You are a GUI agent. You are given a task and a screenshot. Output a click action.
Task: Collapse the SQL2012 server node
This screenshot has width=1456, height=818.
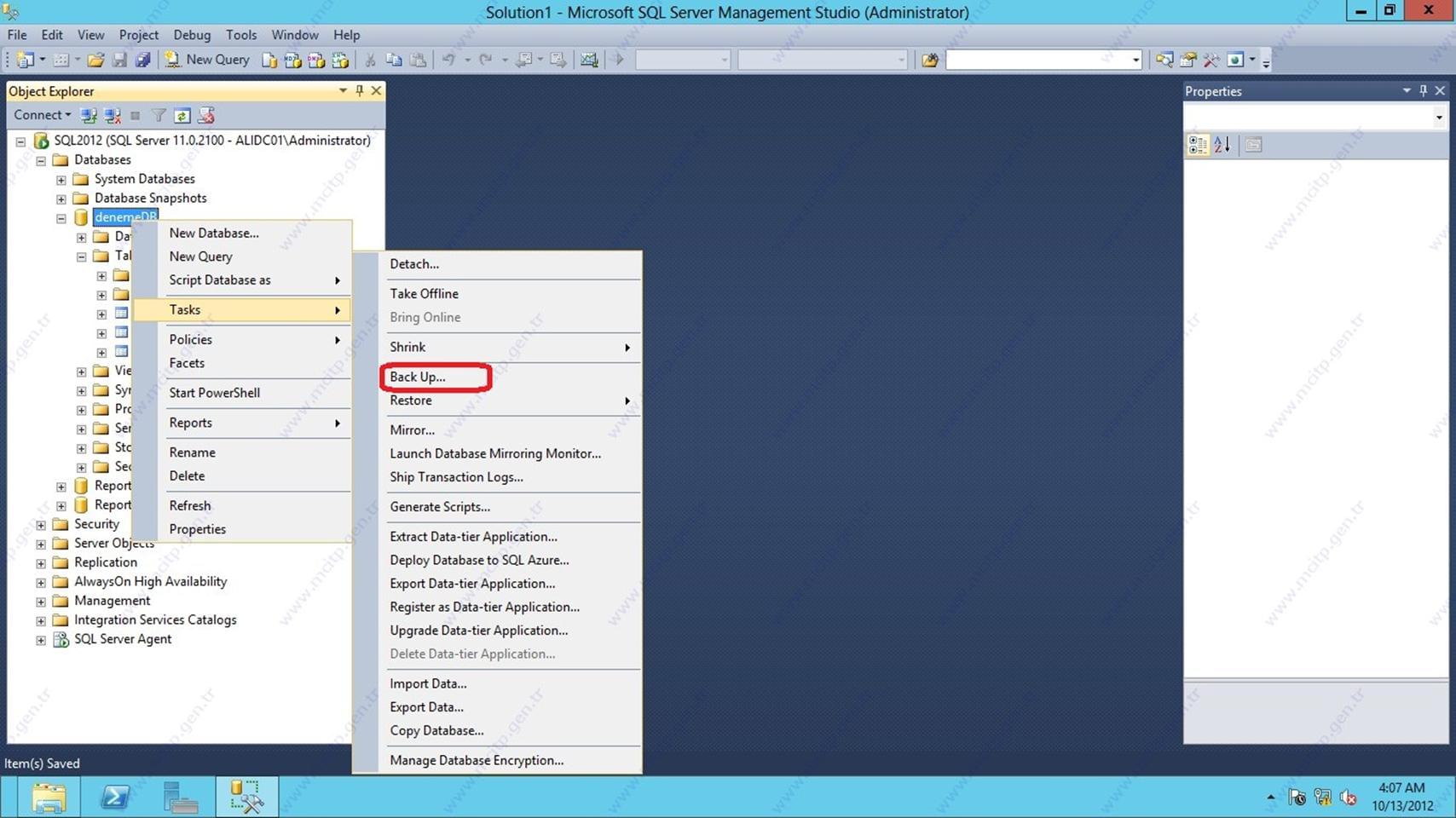click(20, 141)
